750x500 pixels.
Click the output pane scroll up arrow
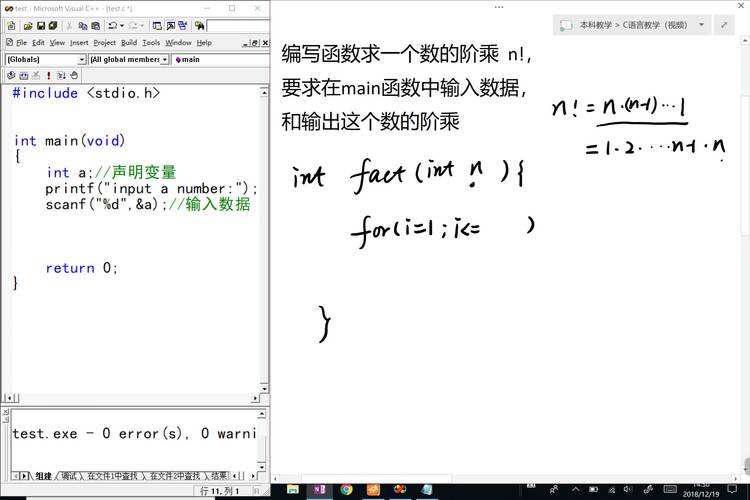point(262,414)
